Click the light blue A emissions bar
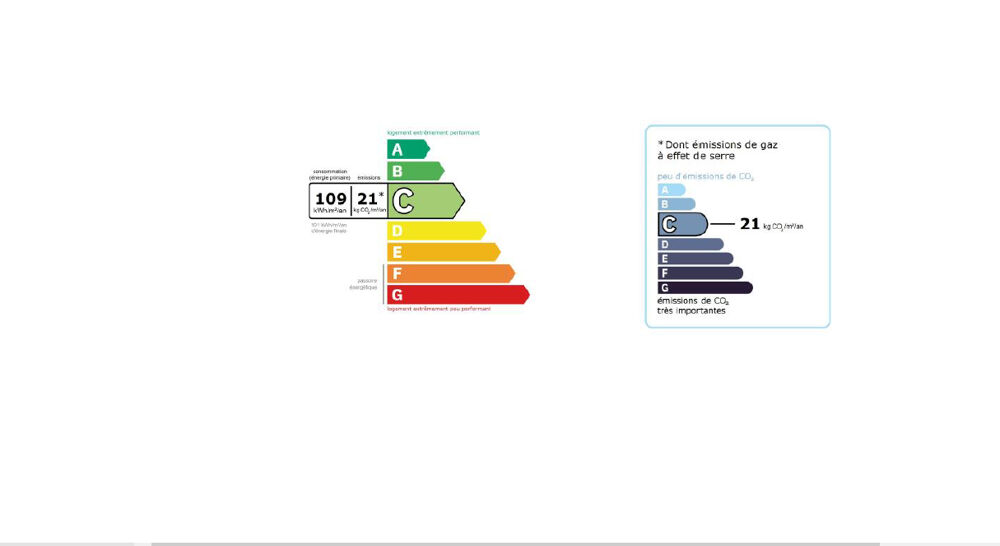 (x=672, y=189)
